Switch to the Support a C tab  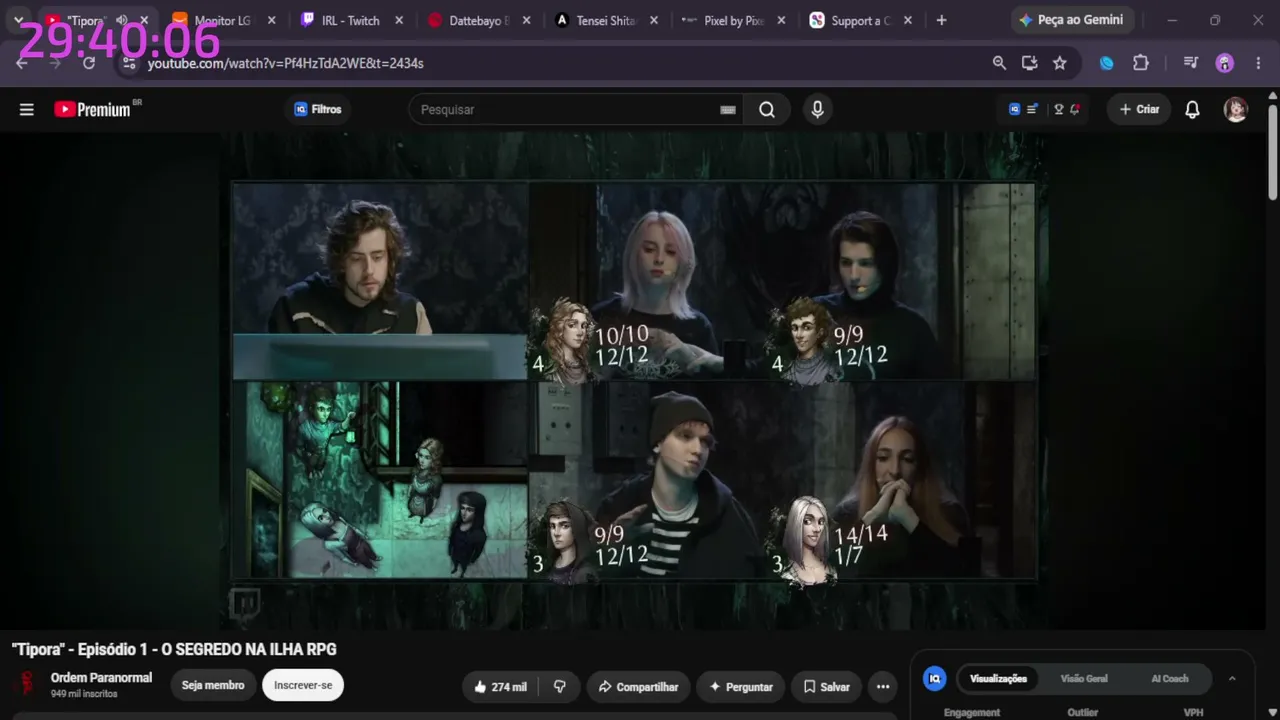(x=861, y=20)
